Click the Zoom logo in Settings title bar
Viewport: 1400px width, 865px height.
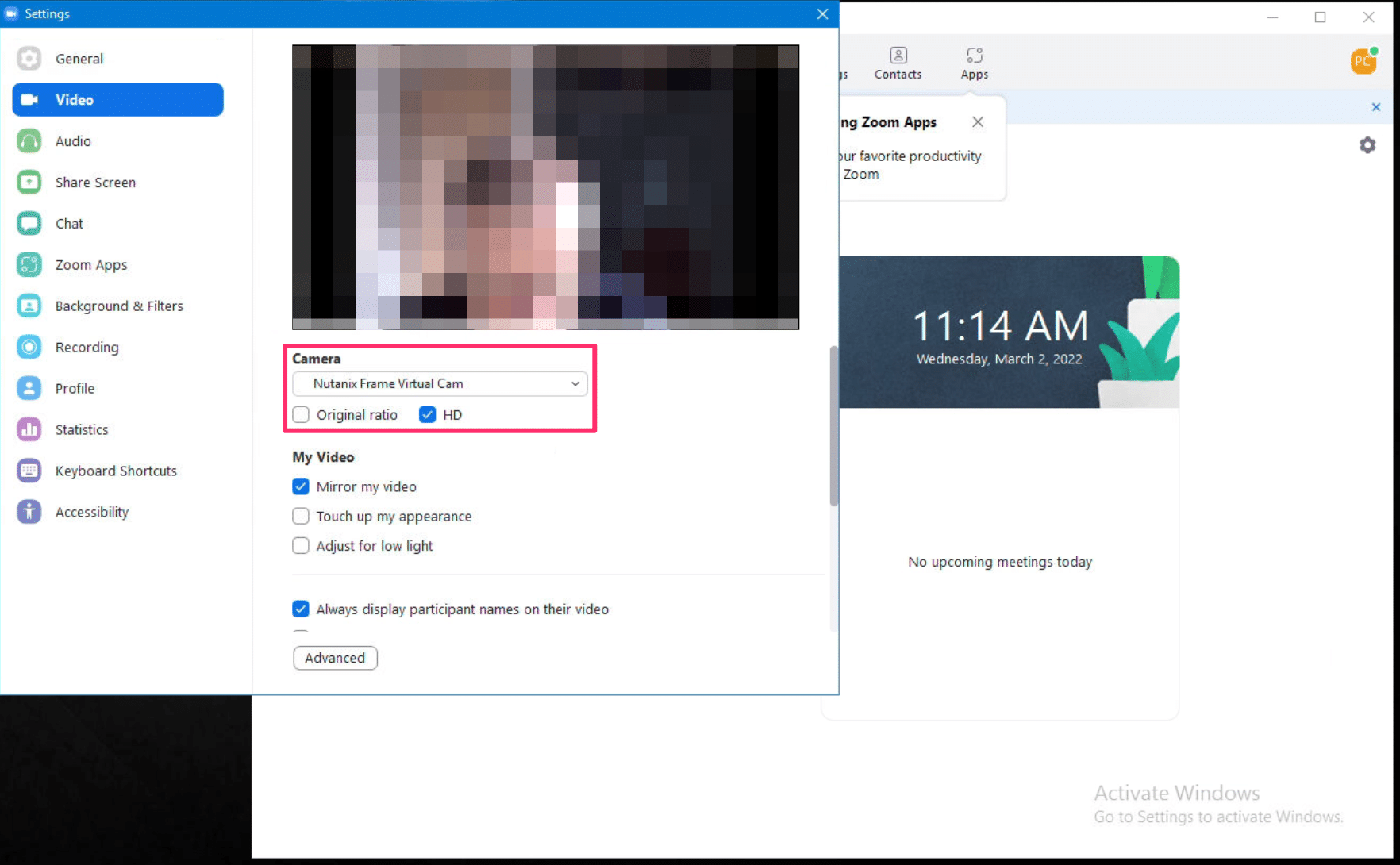[x=11, y=13]
